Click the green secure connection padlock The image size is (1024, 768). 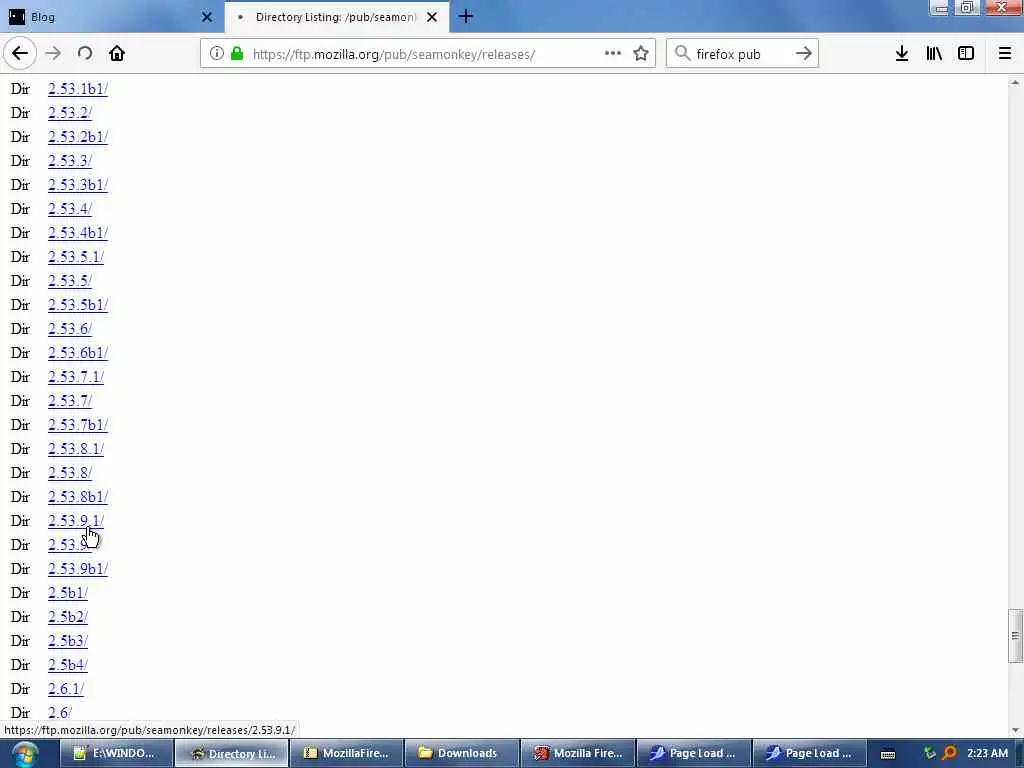coord(237,54)
